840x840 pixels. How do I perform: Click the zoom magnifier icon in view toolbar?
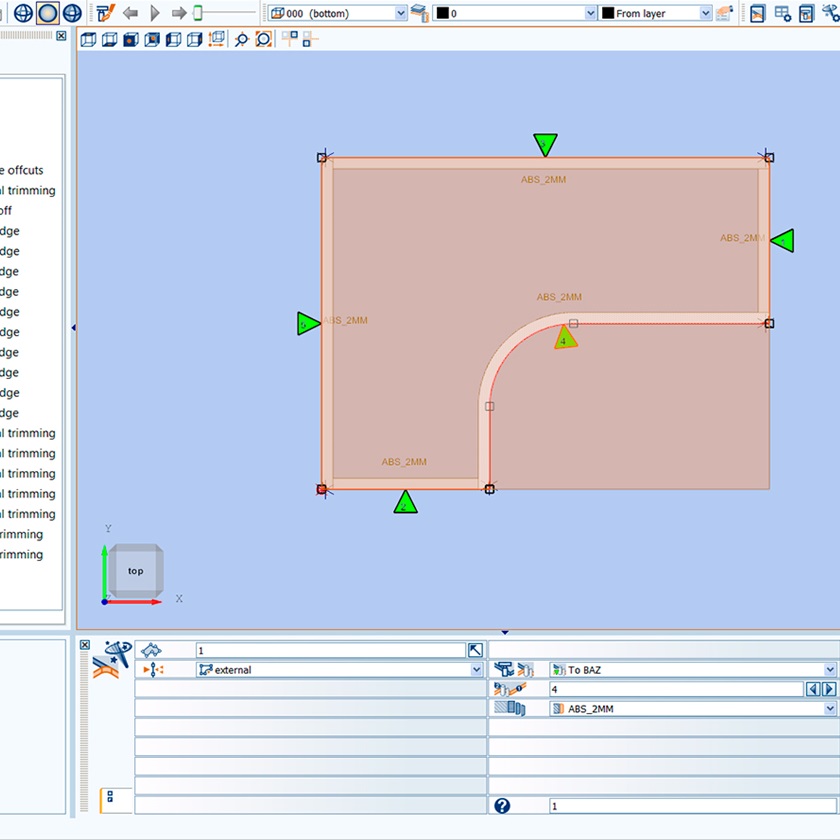click(242, 39)
